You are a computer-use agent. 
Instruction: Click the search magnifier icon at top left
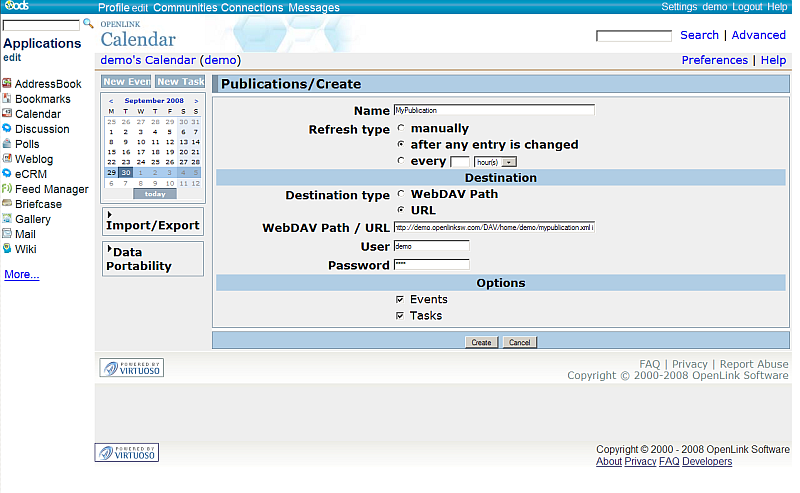88,23
